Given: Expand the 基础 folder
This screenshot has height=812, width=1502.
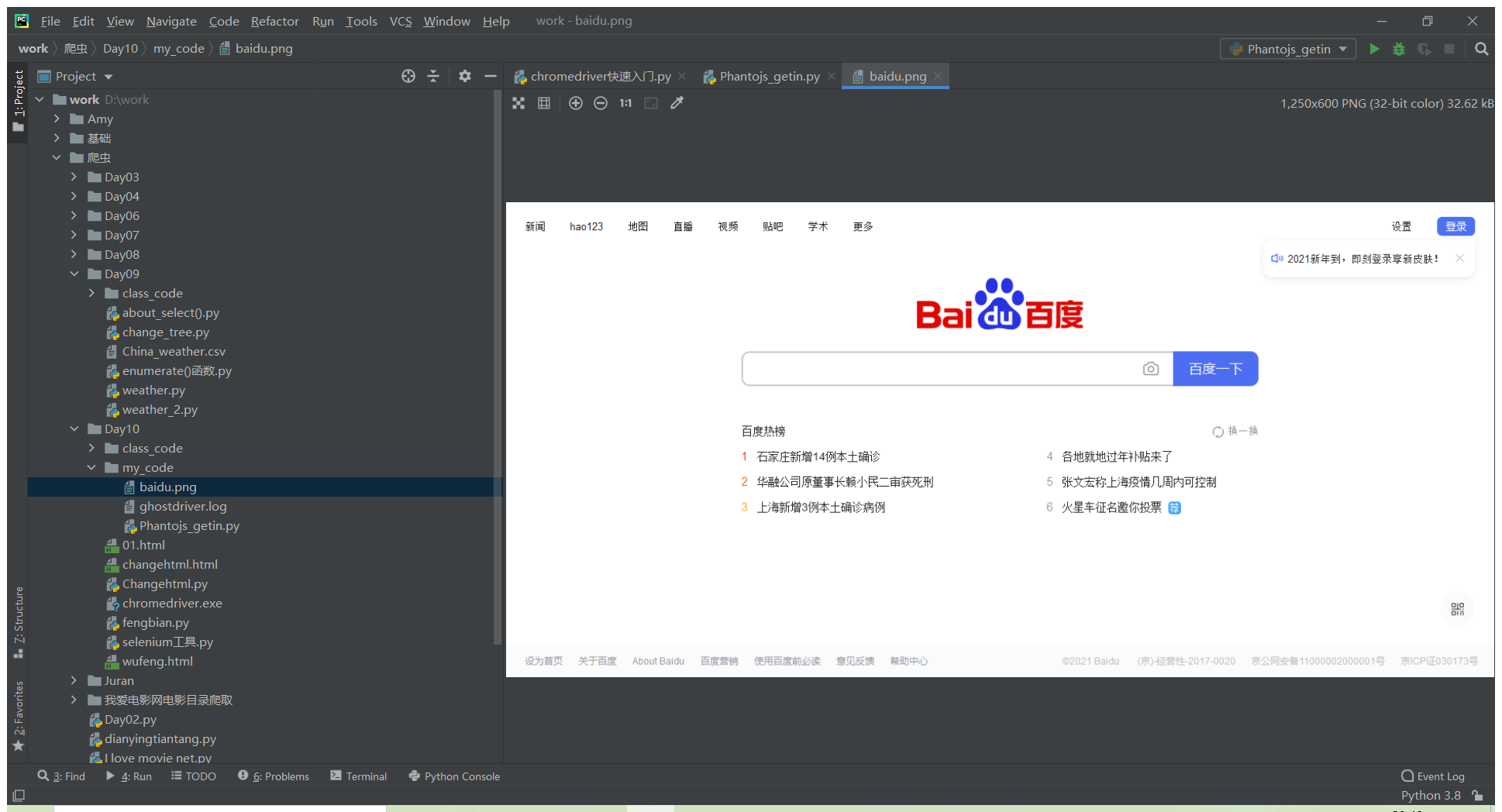Looking at the screenshot, I should (57, 138).
